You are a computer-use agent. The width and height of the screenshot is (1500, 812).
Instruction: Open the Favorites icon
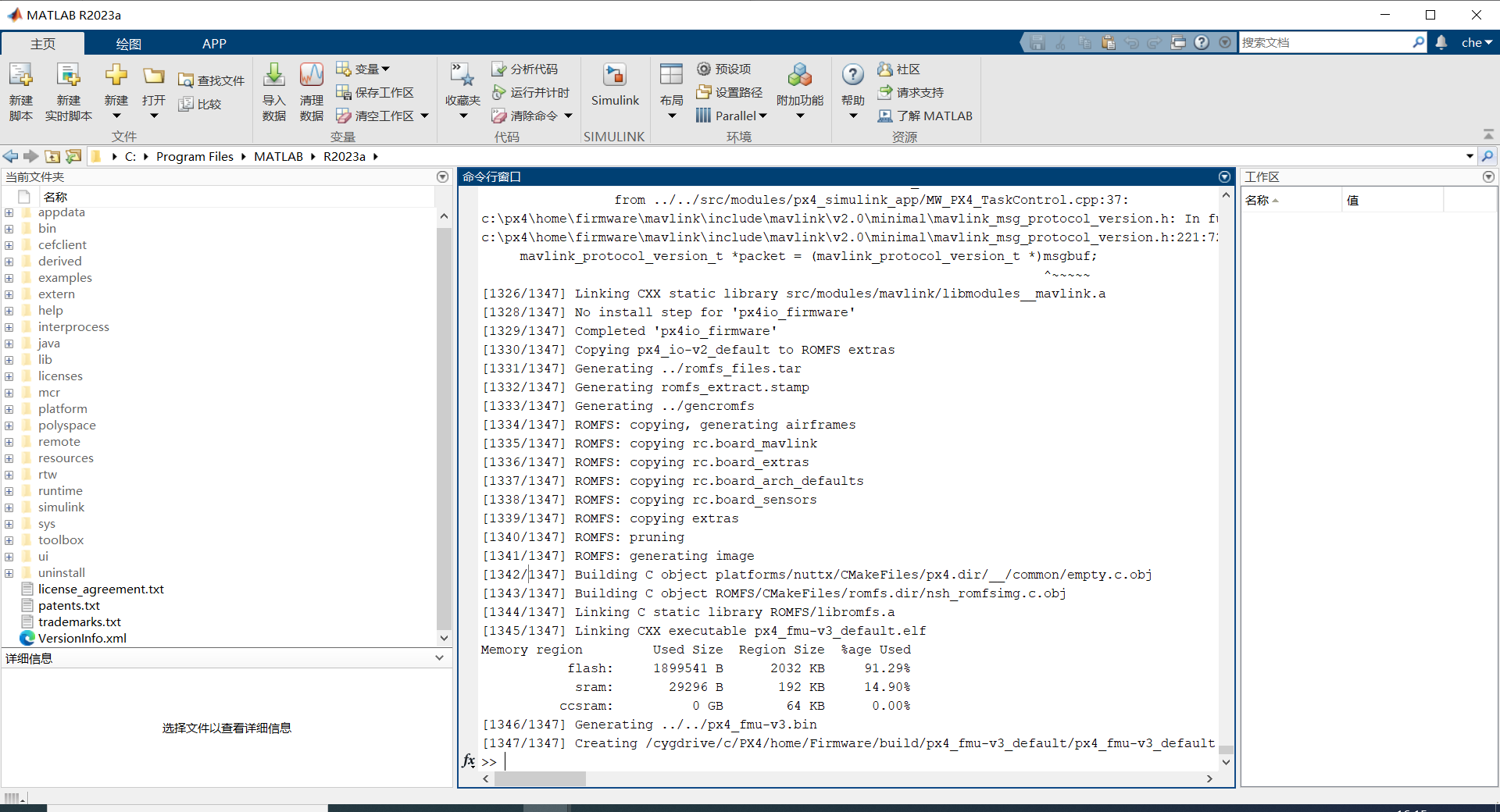coord(462,76)
